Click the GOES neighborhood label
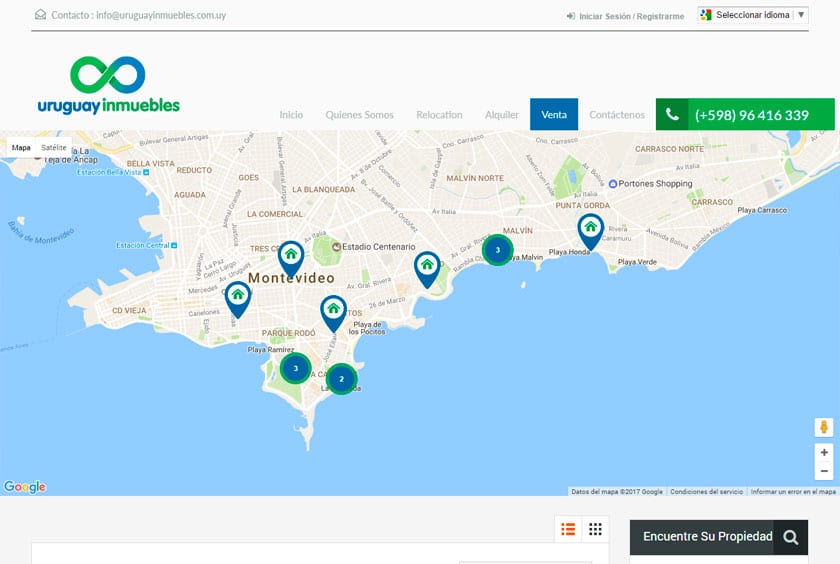The width and height of the screenshot is (840, 564). coord(249,178)
